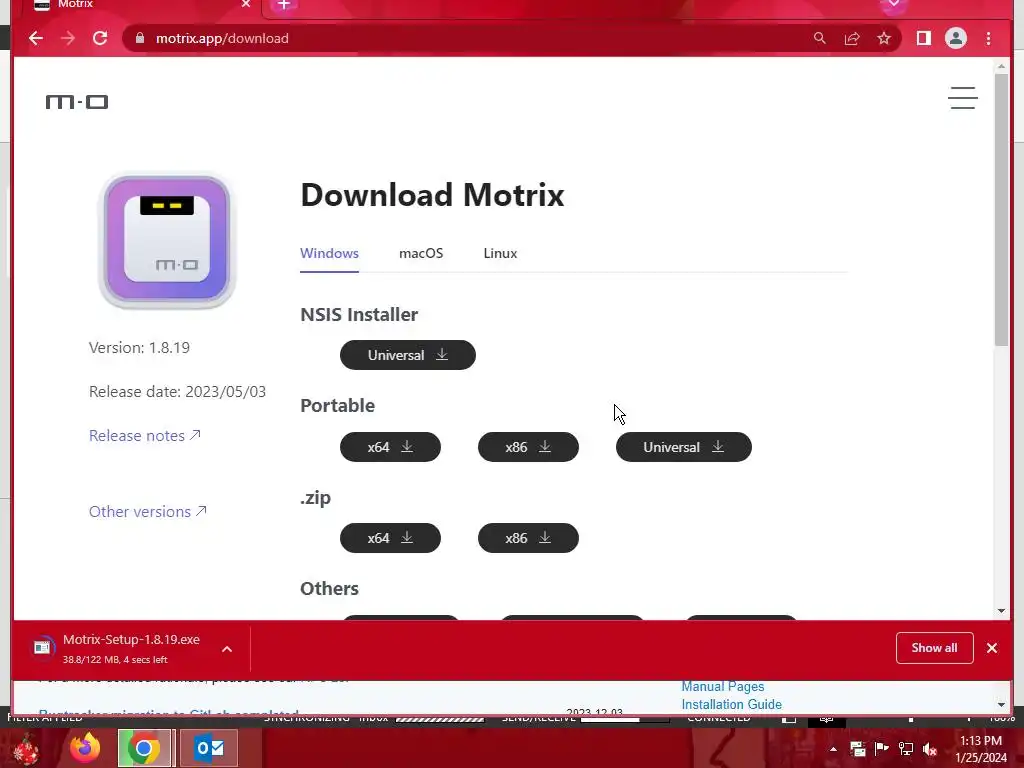Reload the motrix.app page
The width and height of the screenshot is (1024, 768).
tap(100, 39)
